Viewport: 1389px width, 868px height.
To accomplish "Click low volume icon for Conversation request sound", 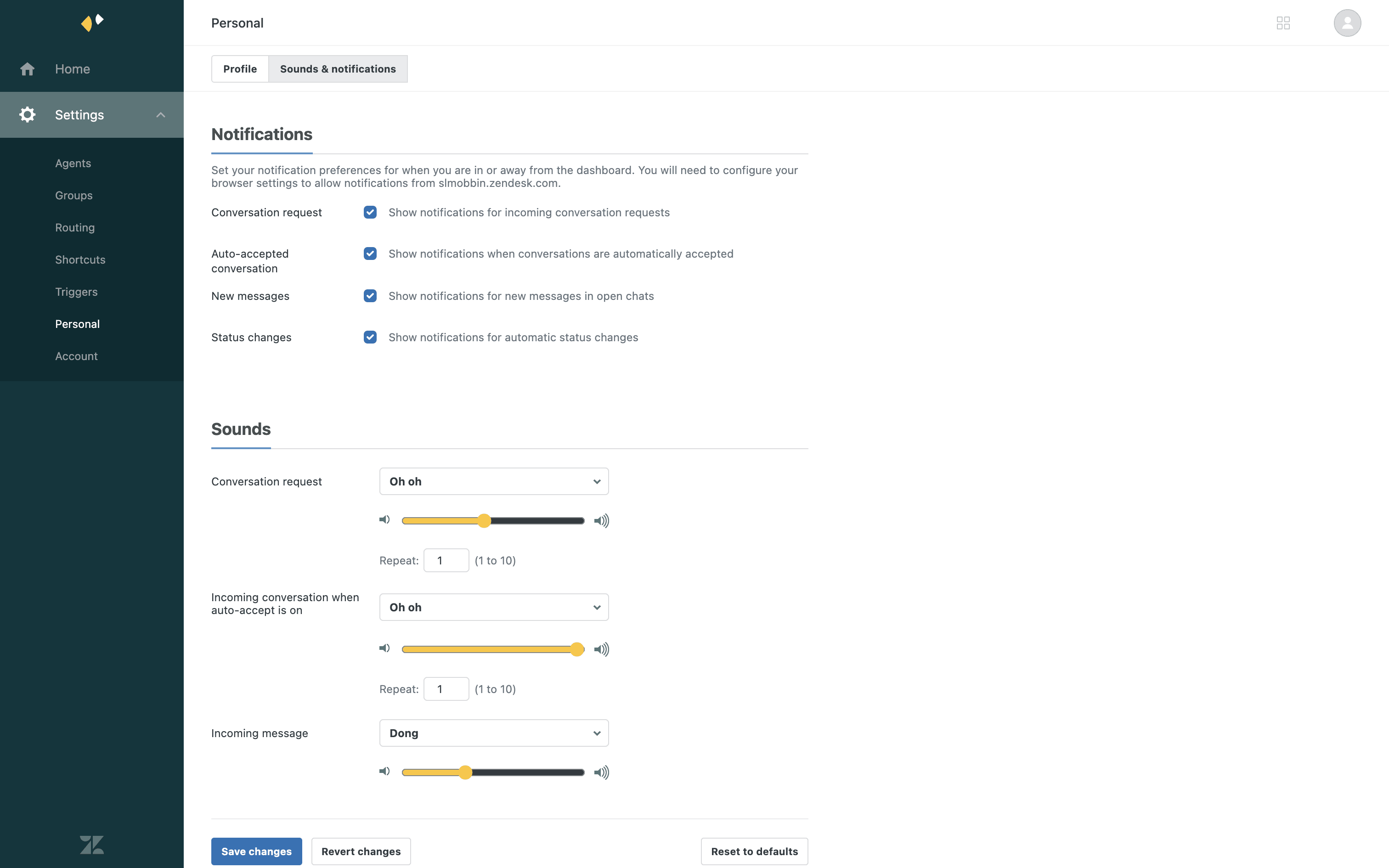I will (x=384, y=519).
